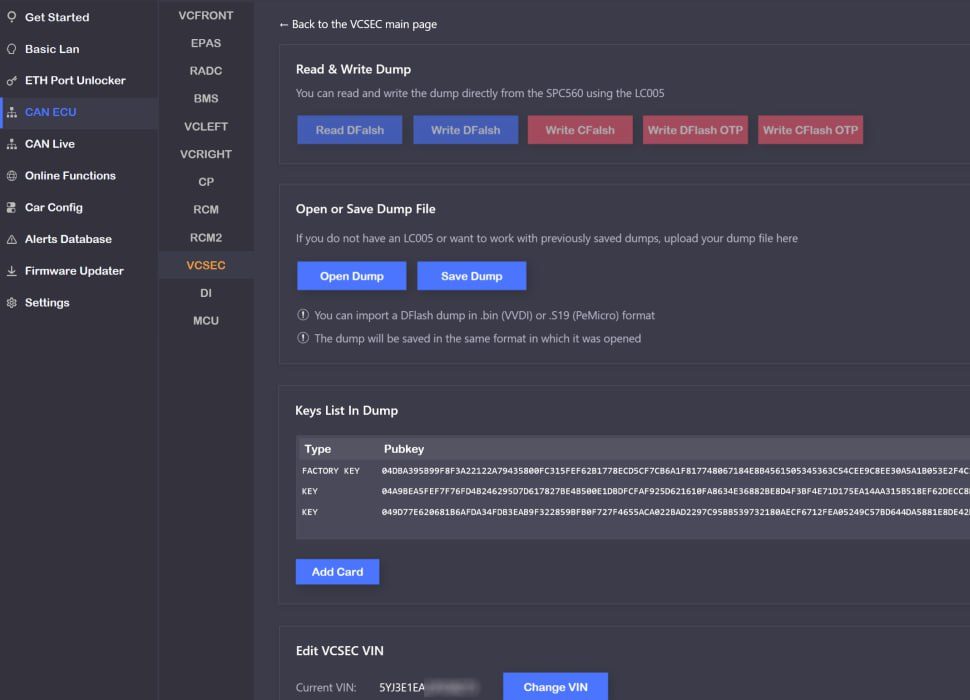The image size is (970, 700).
Task: Select the VCFRONT ECU tab
Action: 205,16
